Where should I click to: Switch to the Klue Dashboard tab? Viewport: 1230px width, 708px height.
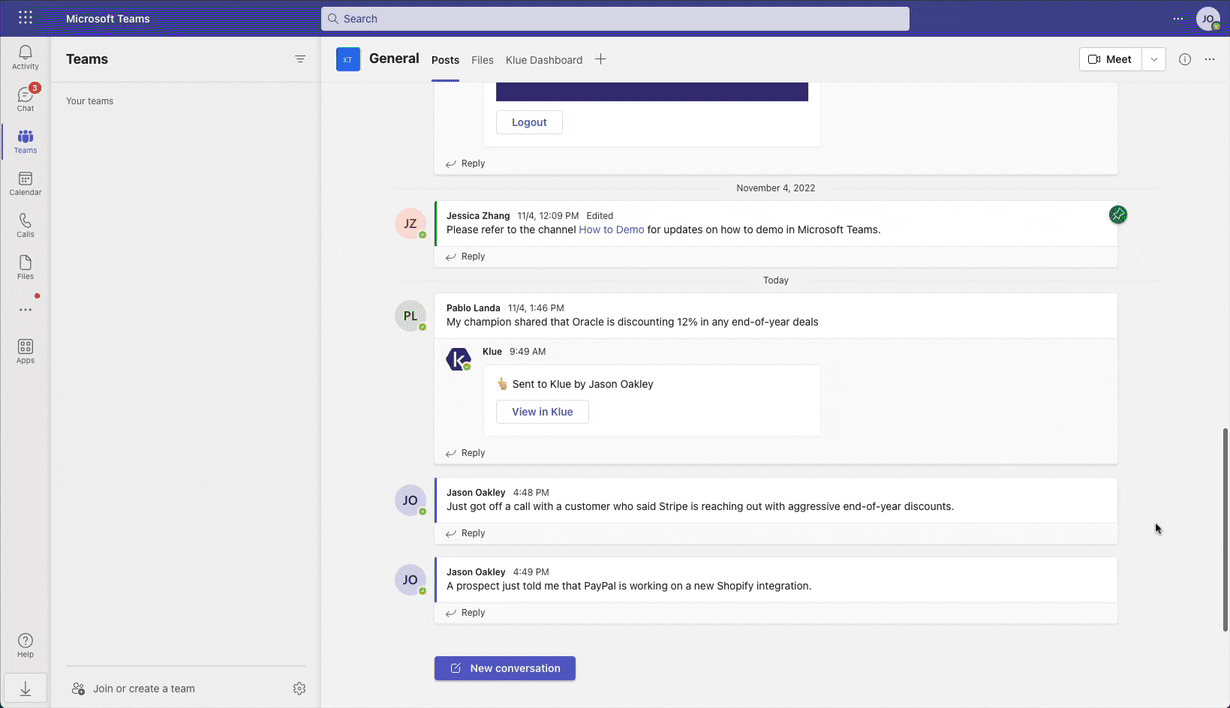544,60
